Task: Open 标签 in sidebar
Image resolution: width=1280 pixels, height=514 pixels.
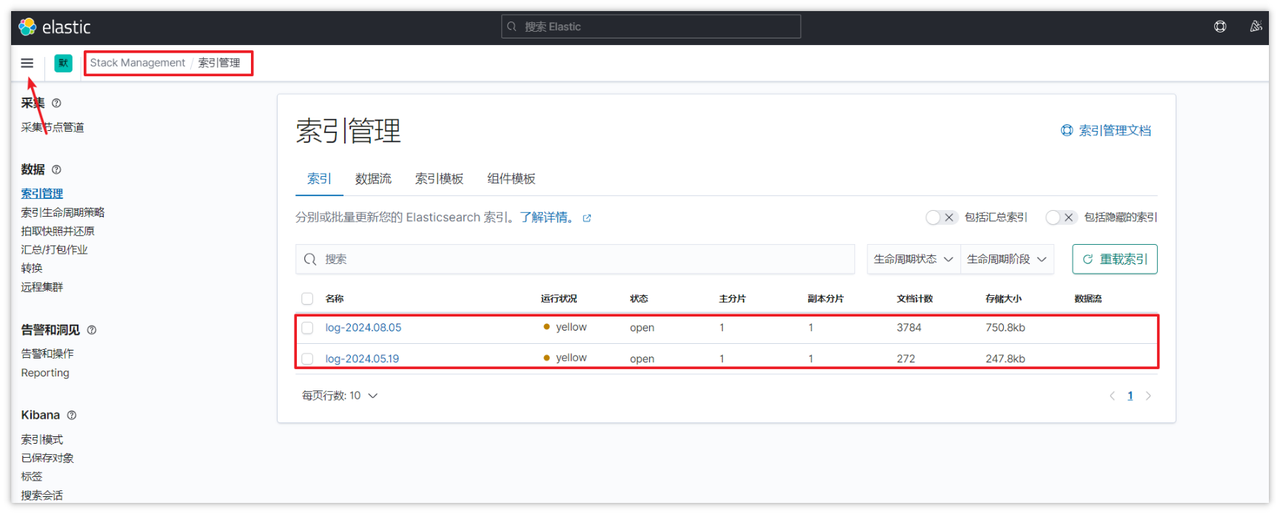Action: click(32, 477)
